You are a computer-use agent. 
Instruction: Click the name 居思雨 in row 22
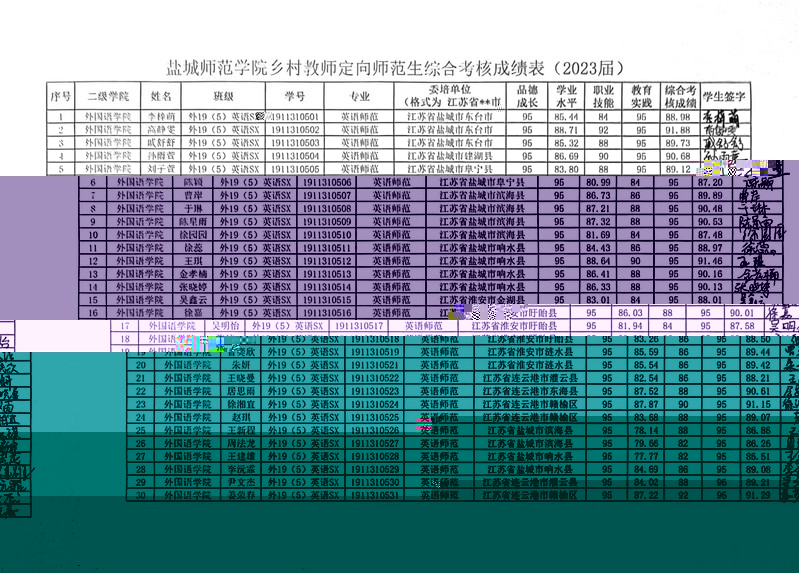pos(241,392)
